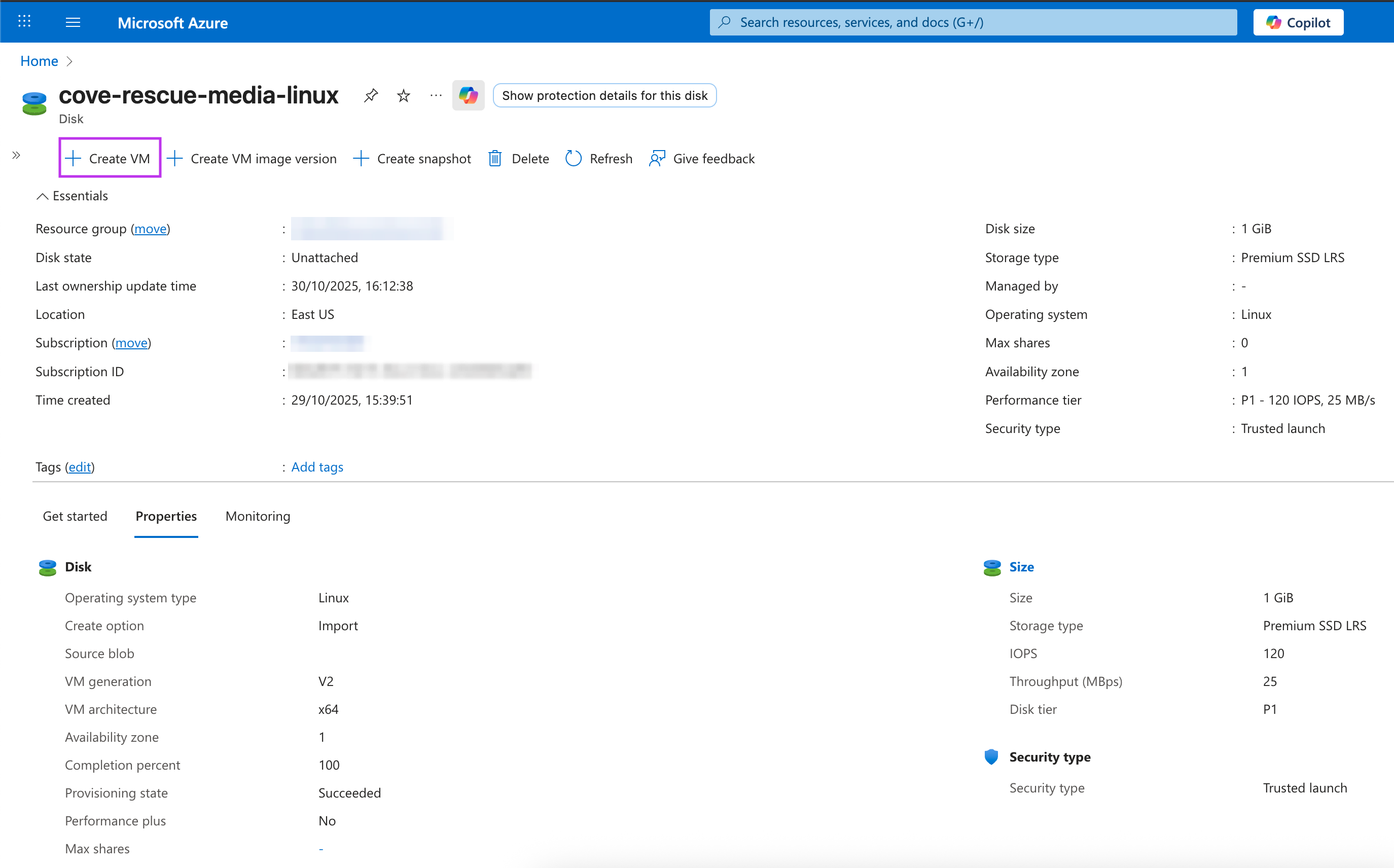Click the Home breadcrumb link

[x=39, y=61]
